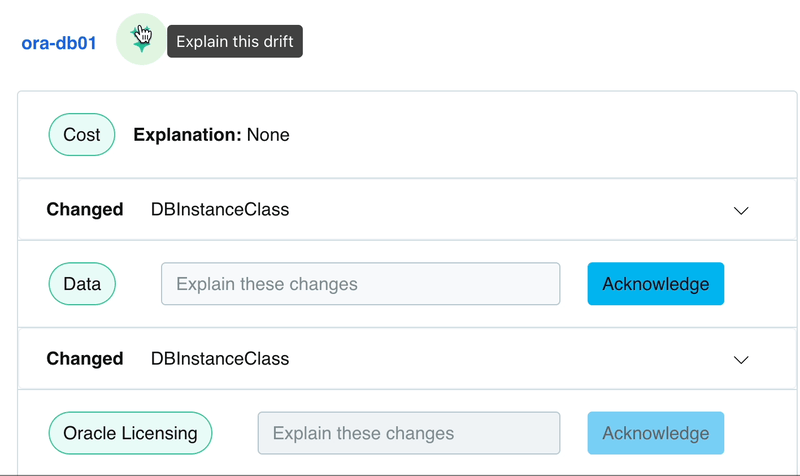Select the Data category tag
The height and width of the screenshot is (476, 800).
tap(82, 284)
